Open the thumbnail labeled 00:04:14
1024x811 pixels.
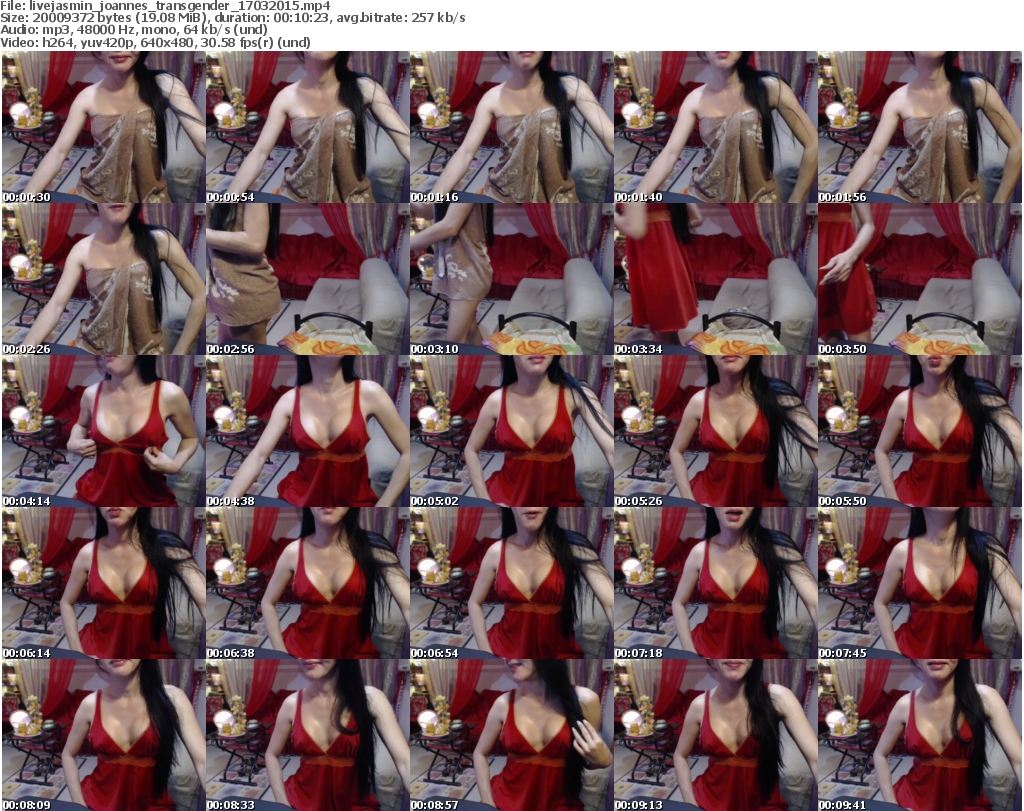[103, 432]
